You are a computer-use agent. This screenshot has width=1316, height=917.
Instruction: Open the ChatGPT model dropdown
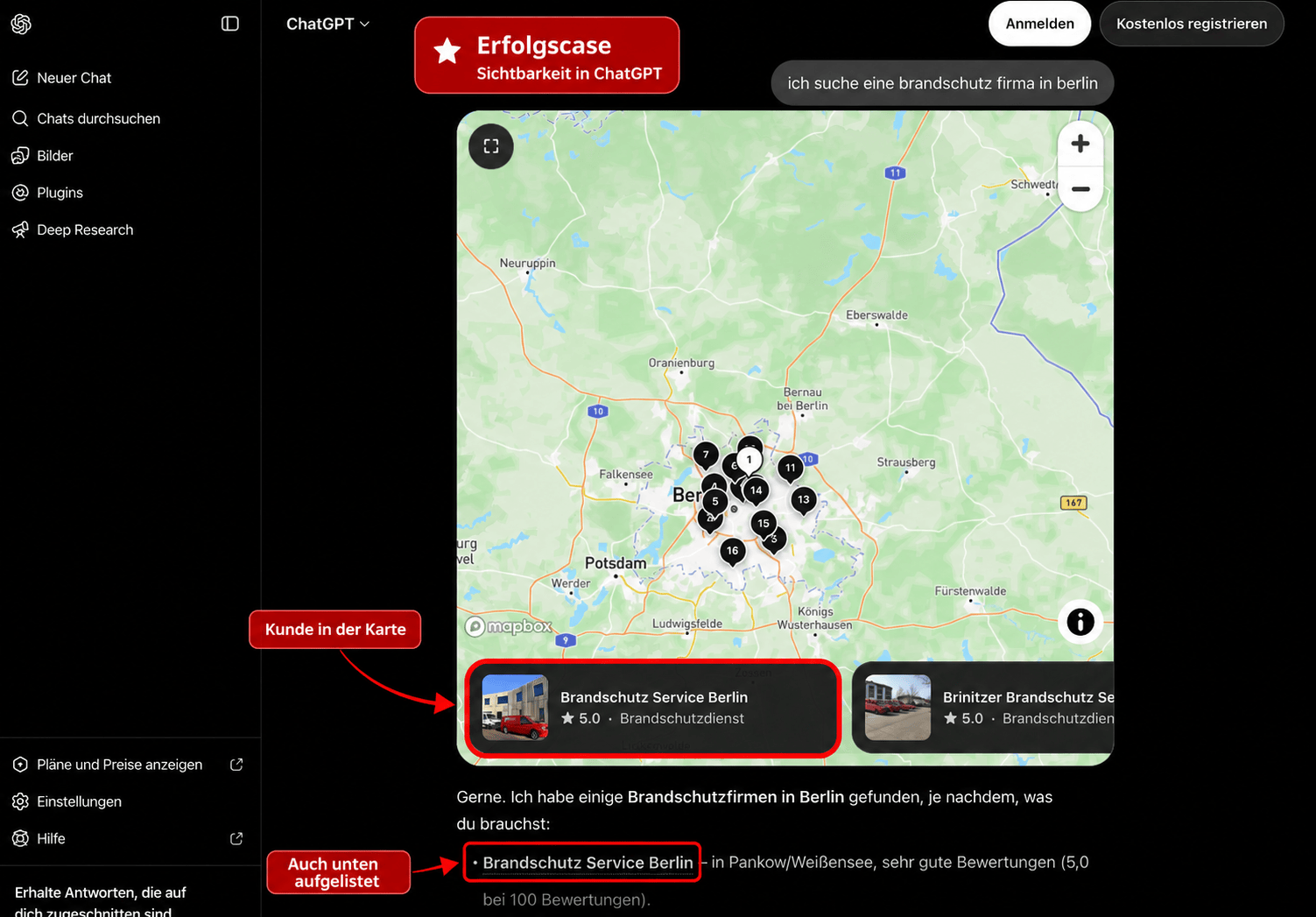pos(327,24)
